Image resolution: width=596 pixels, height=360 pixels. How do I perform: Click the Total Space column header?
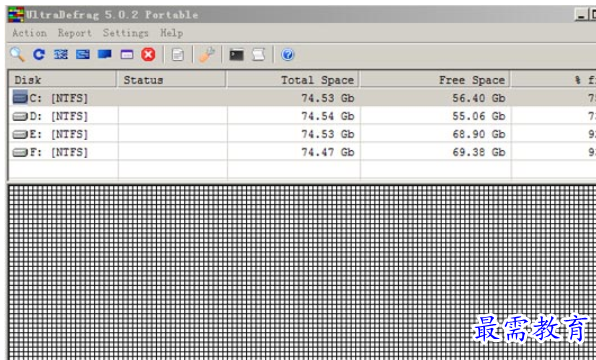(x=293, y=80)
